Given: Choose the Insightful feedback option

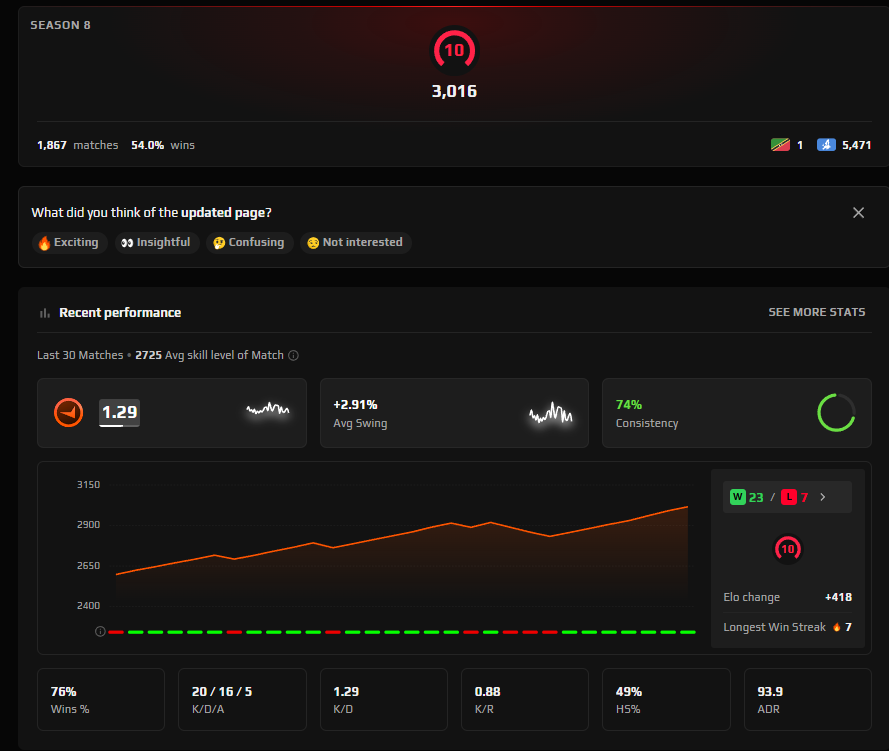Looking at the screenshot, I should [x=157, y=243].
